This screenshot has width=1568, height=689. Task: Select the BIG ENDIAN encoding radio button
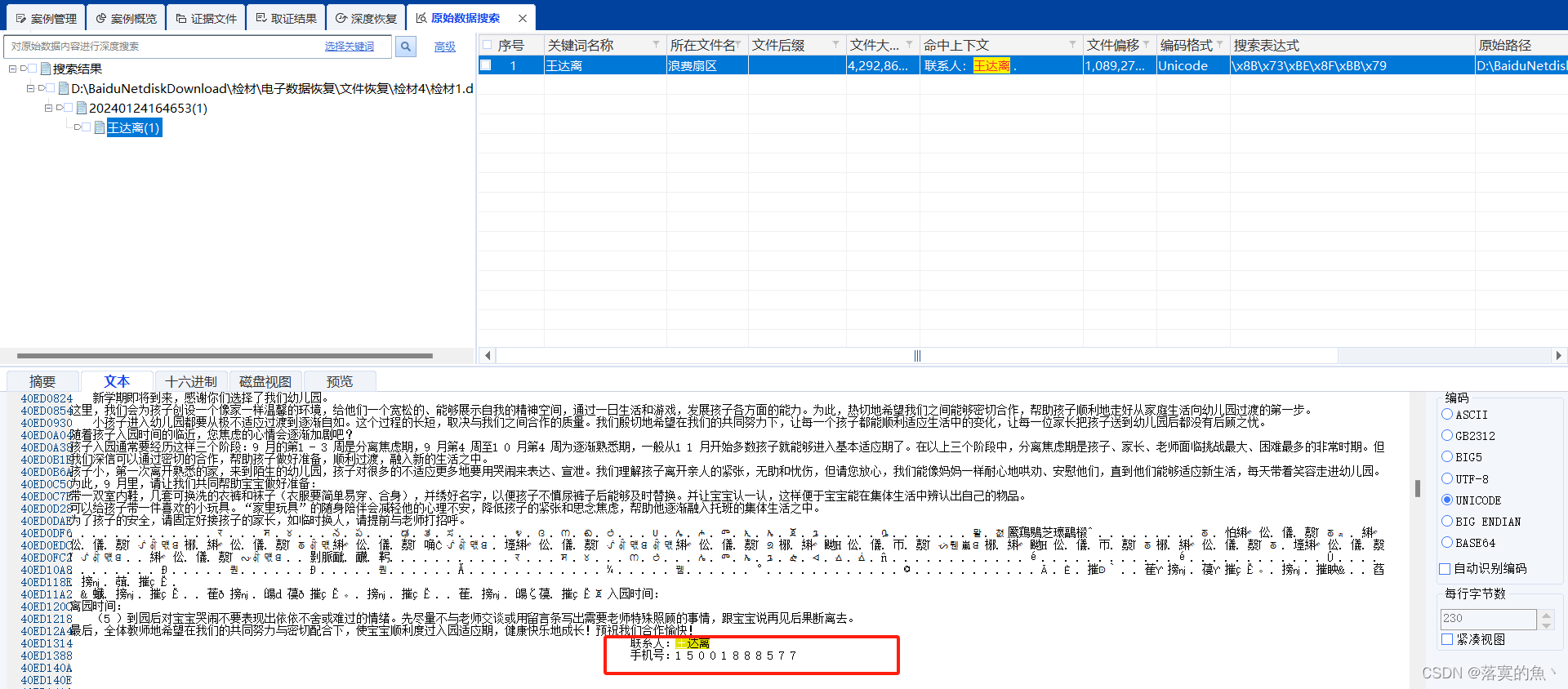[1447, 521]
